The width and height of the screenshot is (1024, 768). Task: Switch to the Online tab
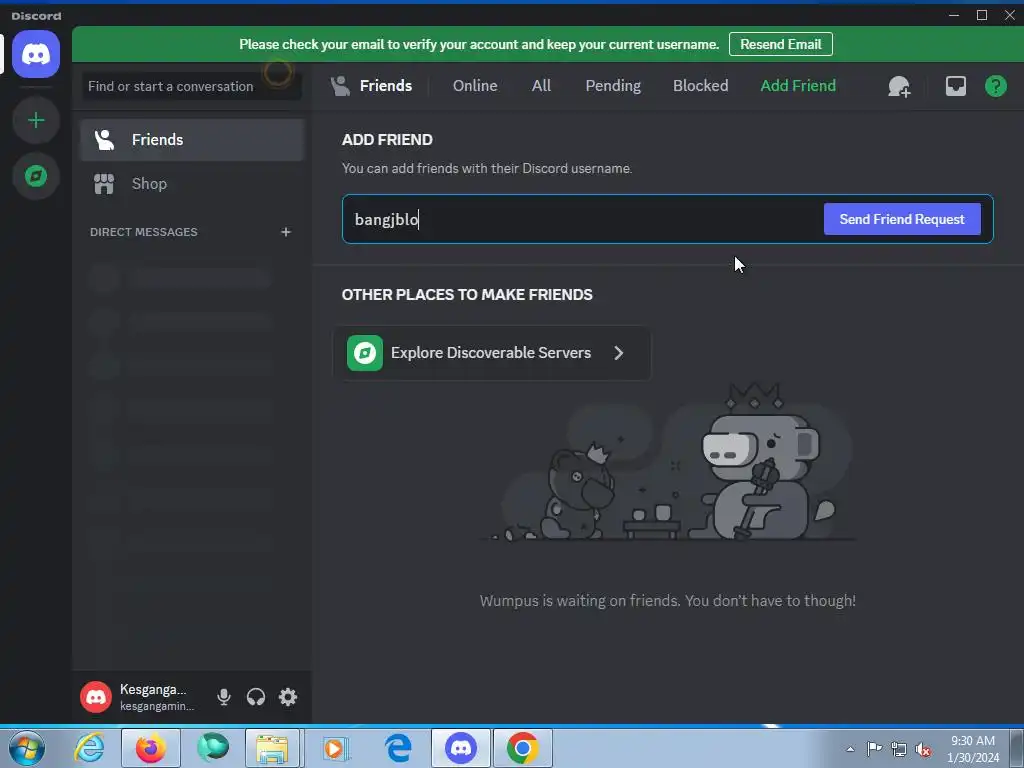point(475,86)
